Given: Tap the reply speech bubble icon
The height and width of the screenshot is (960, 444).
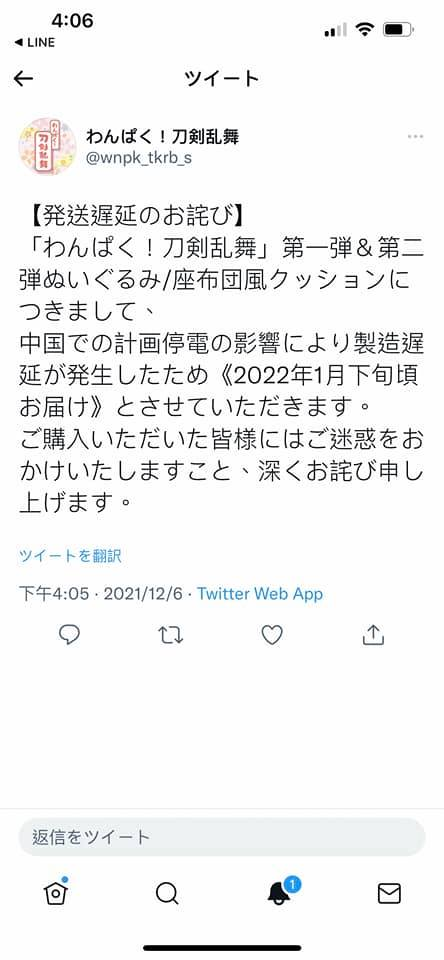Looking at the screenshot, I should (69, 635).
